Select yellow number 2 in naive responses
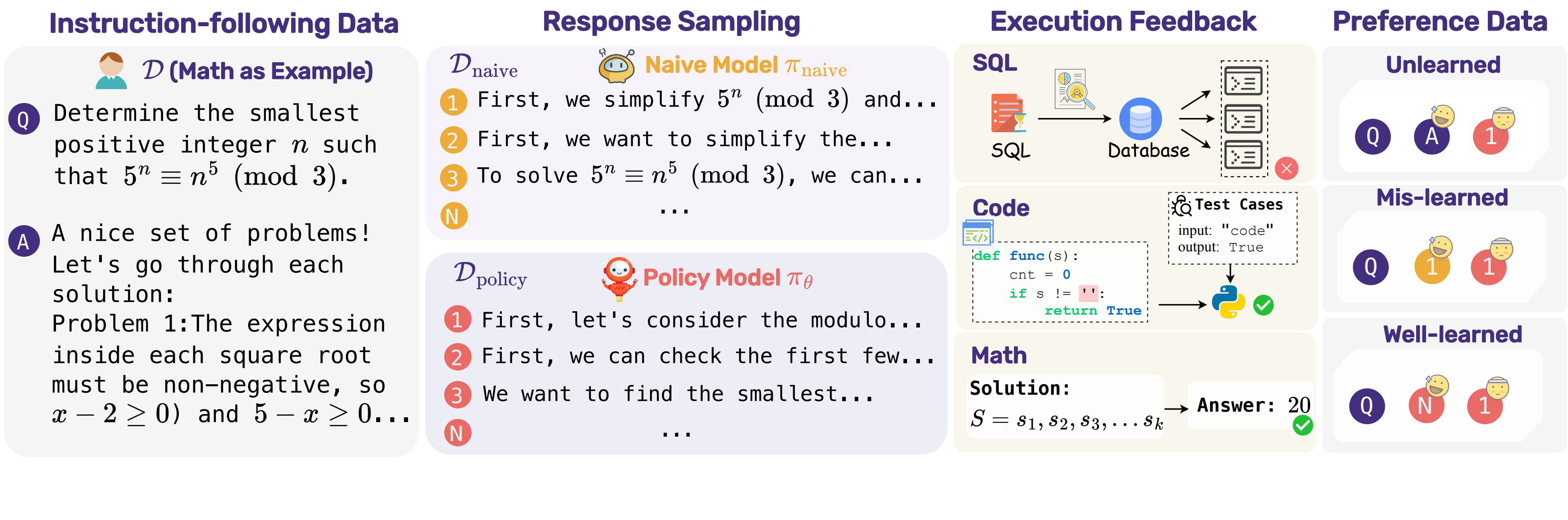Screen dimensions: 1568x520 (x=454, y=141)
